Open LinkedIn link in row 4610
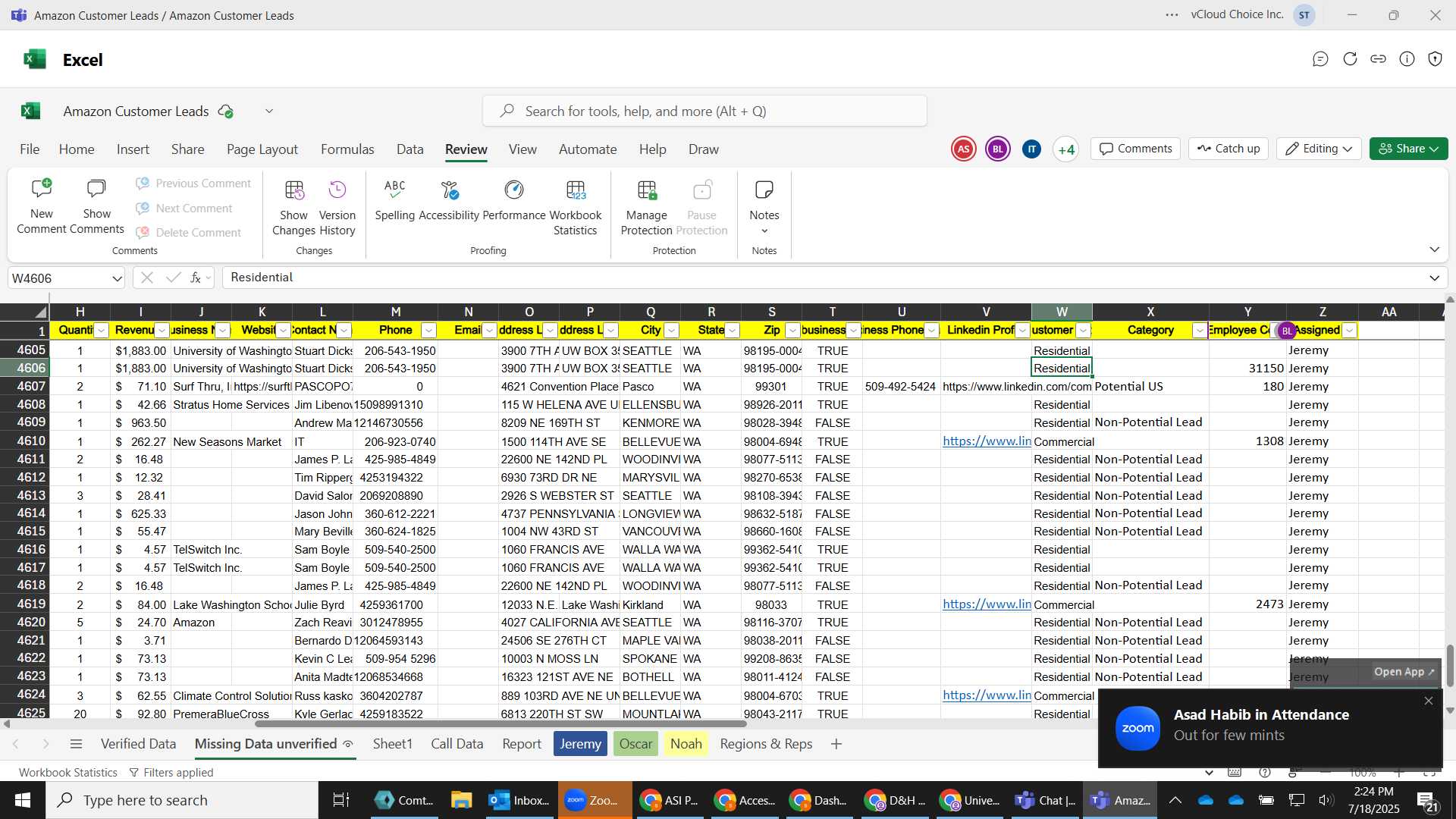Viewport: 1456px width, 819px height. click(x=987, y=441)
